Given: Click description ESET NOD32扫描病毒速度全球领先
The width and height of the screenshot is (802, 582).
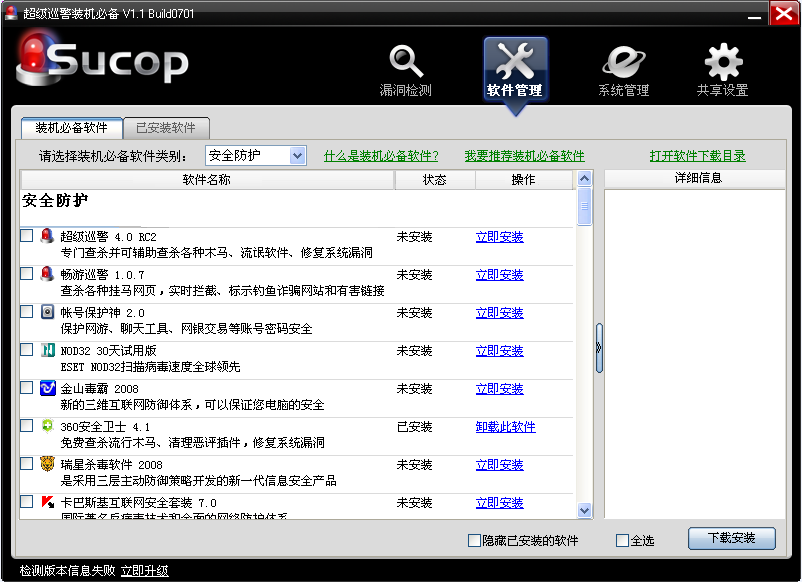Looking at the screenshot, I should click(x=150, y=367).
